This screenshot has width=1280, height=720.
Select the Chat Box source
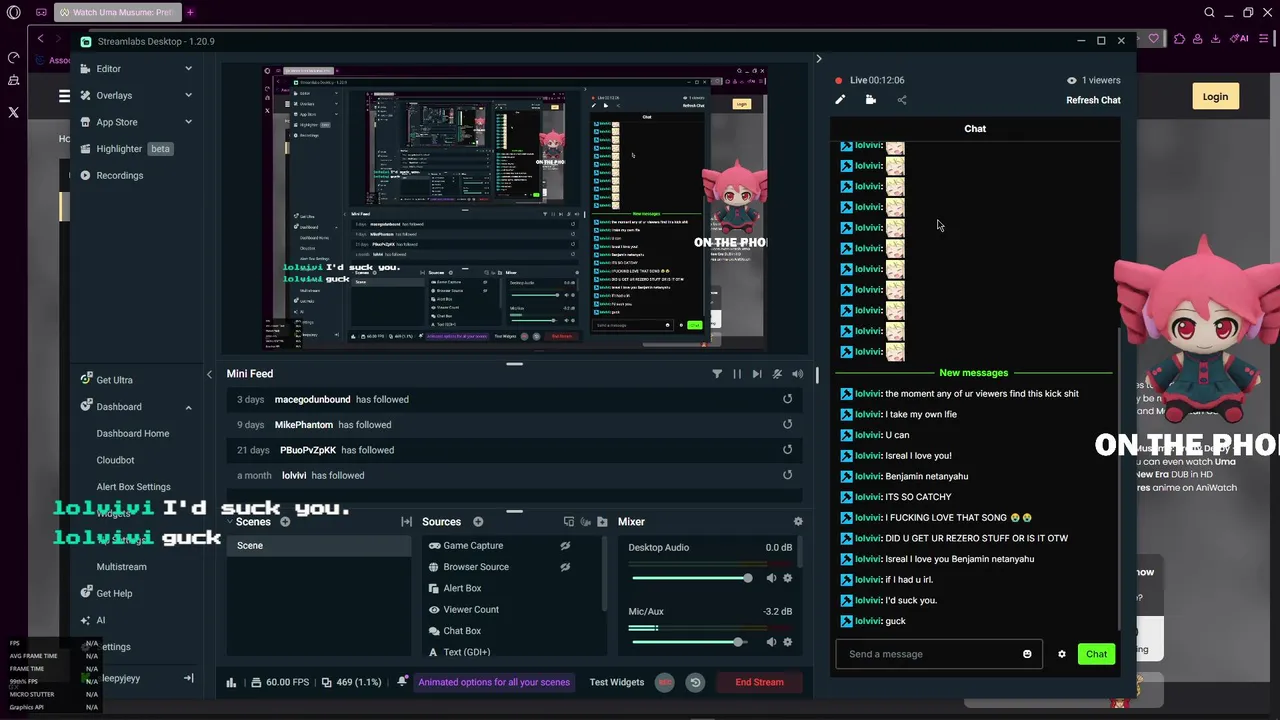click(462, 631)
